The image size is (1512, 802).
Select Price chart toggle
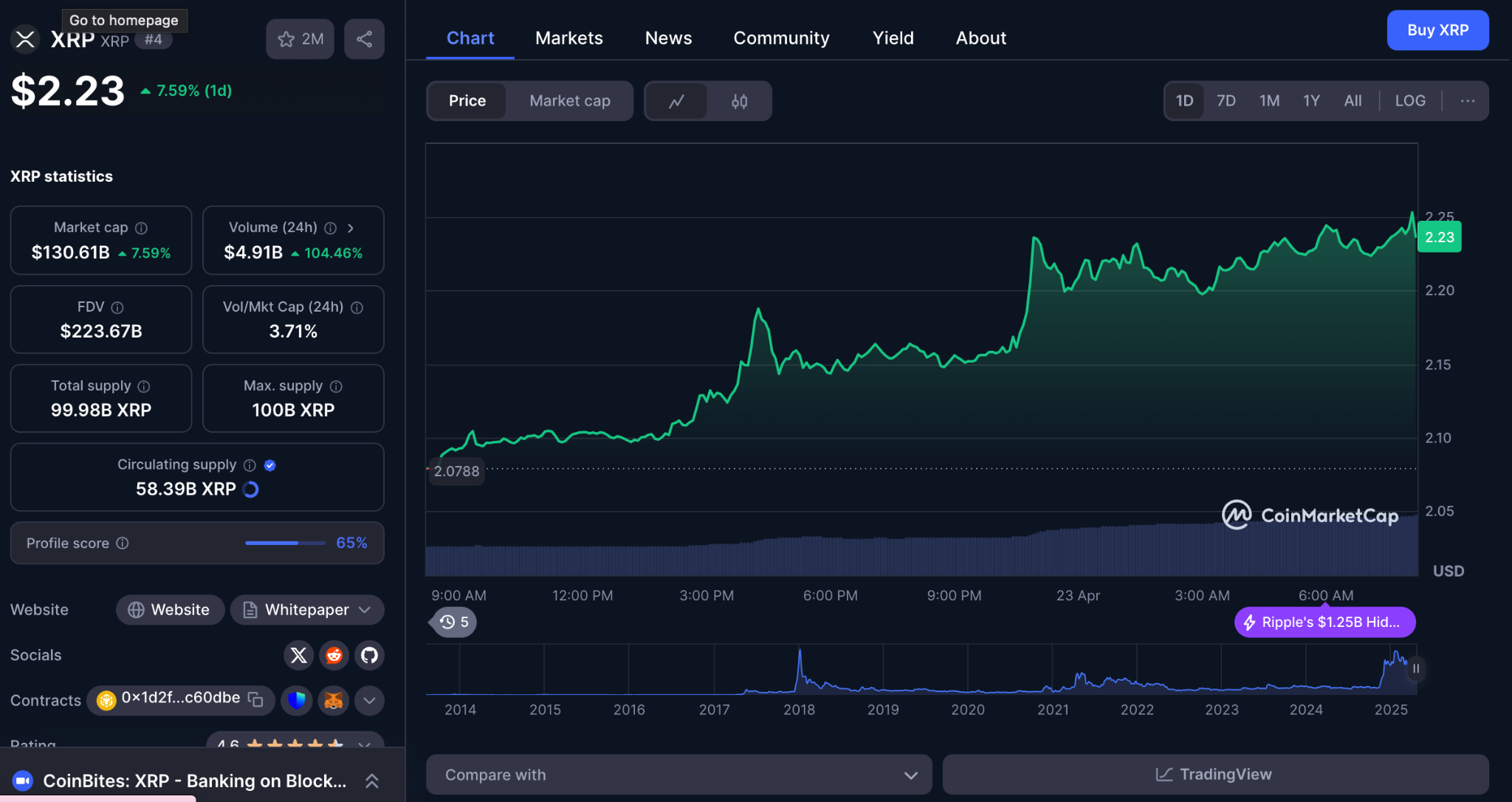(x=467, y=101)
